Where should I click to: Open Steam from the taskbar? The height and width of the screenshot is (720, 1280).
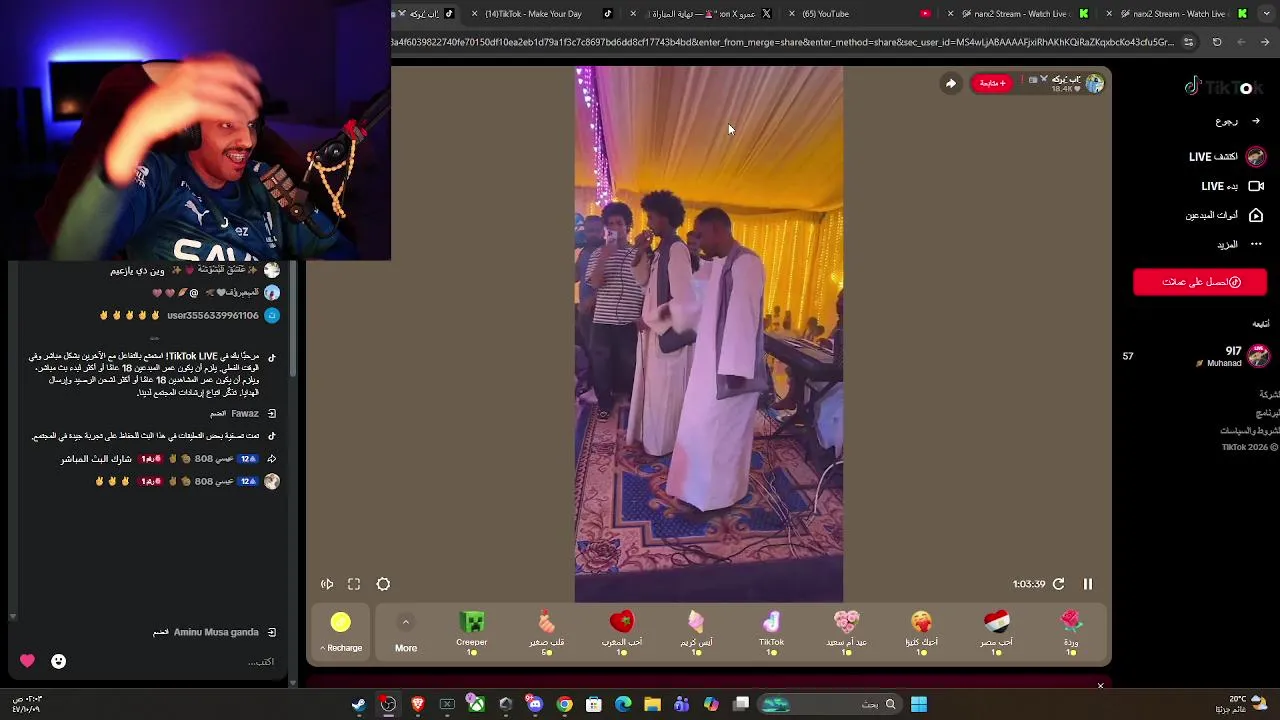[x=359, y=705]
